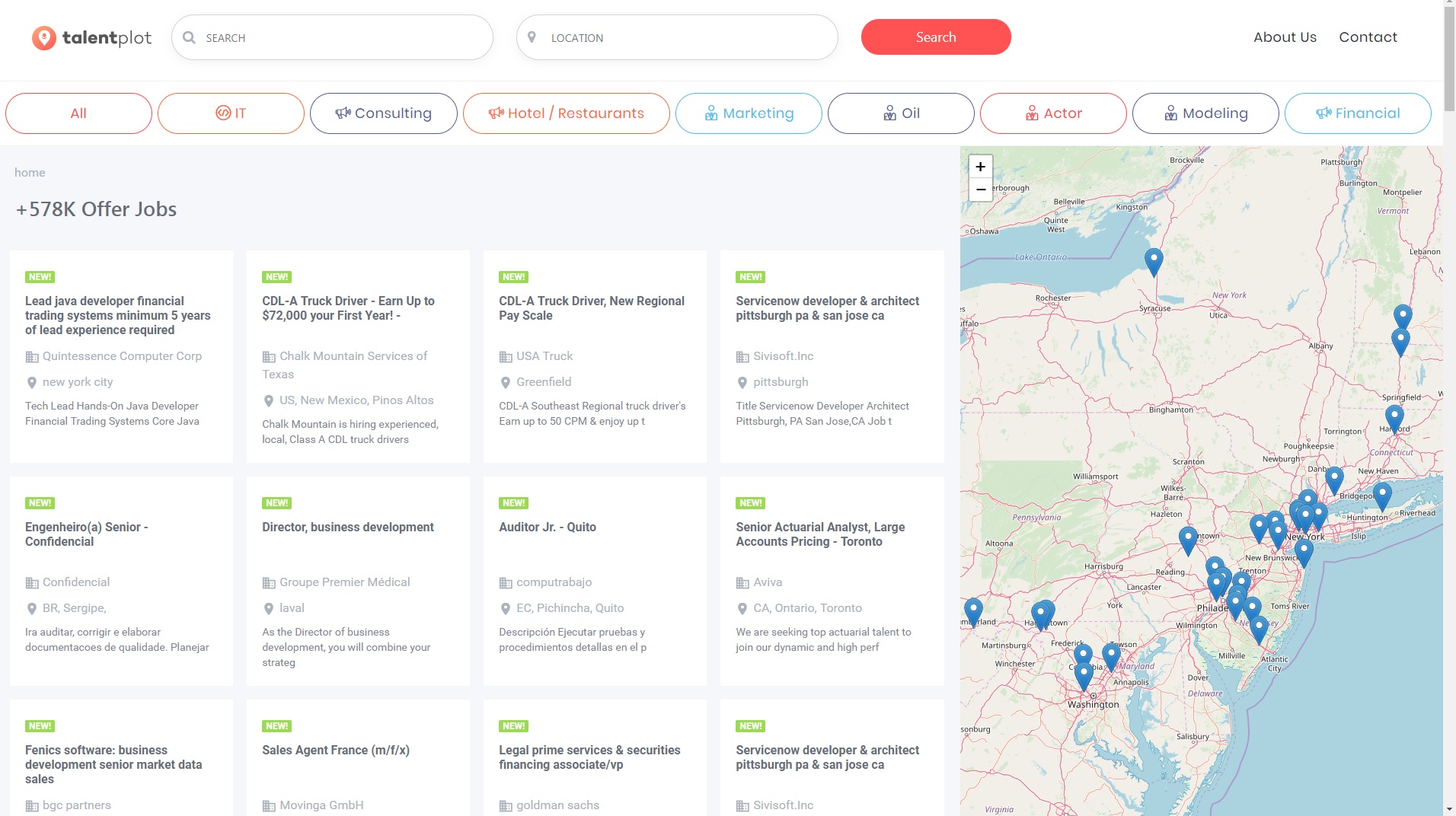Go to the Contact page
The image size is (1456, 816).
(x=1368, y=37)
